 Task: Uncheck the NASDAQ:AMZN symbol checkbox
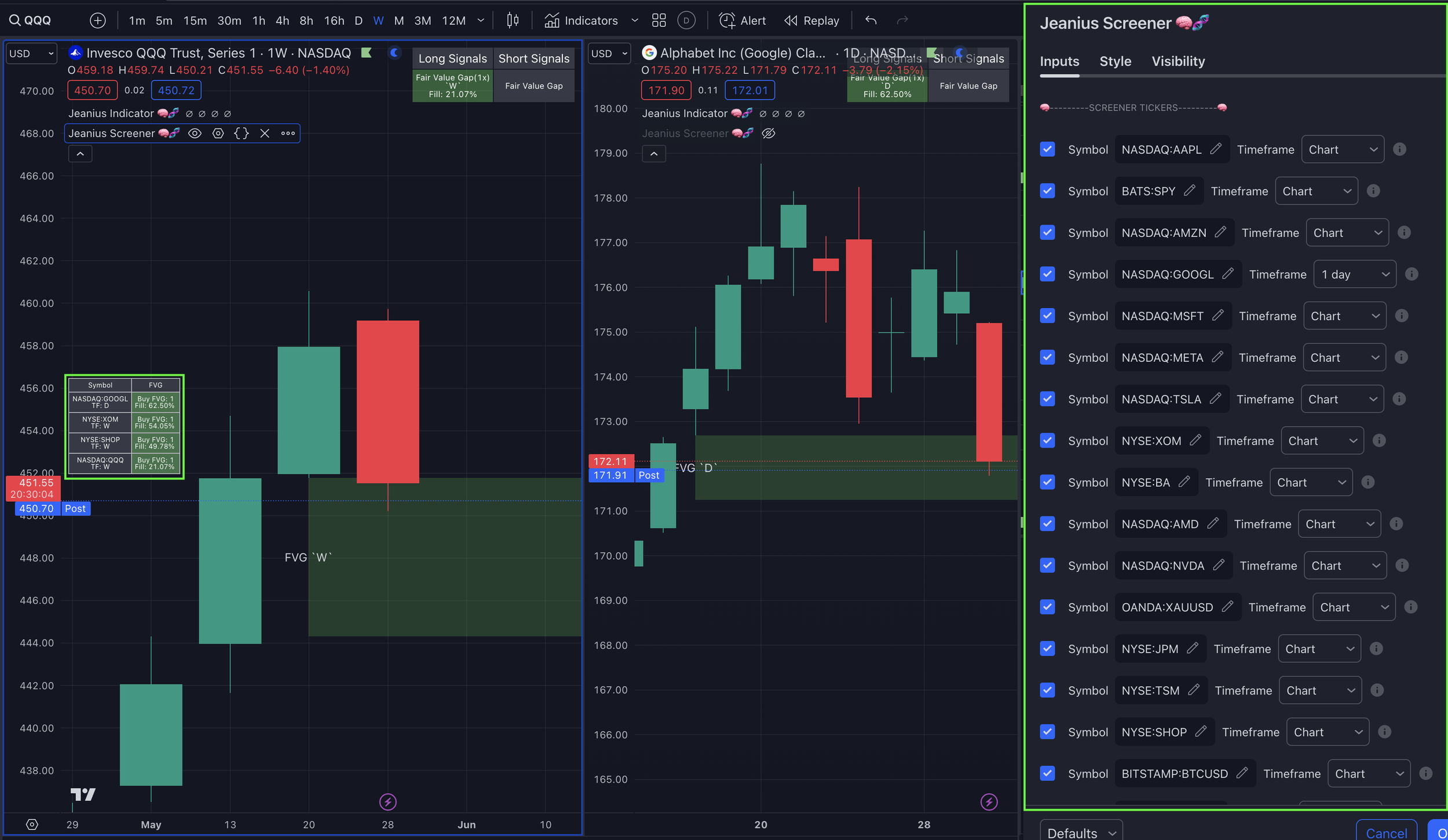tap(1047, 233)
